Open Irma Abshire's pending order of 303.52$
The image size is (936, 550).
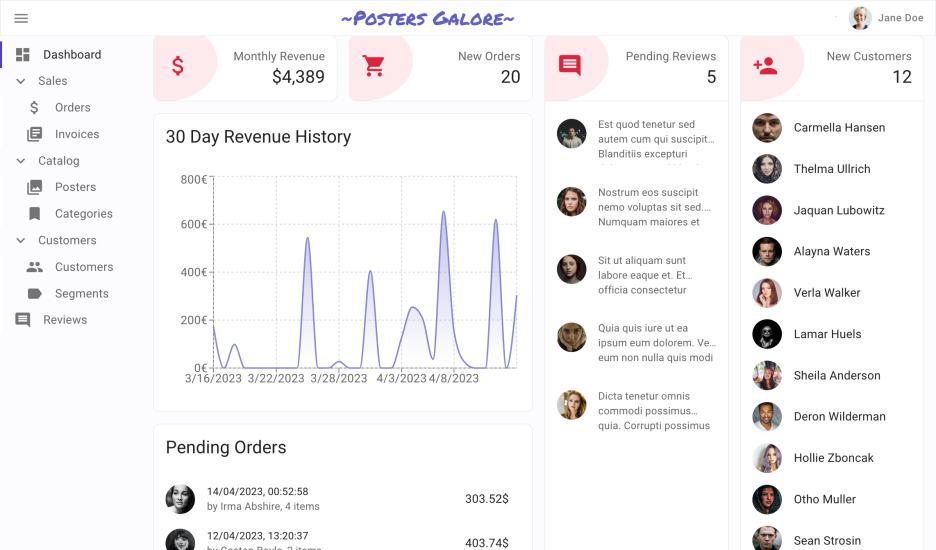tap(340, 499)
